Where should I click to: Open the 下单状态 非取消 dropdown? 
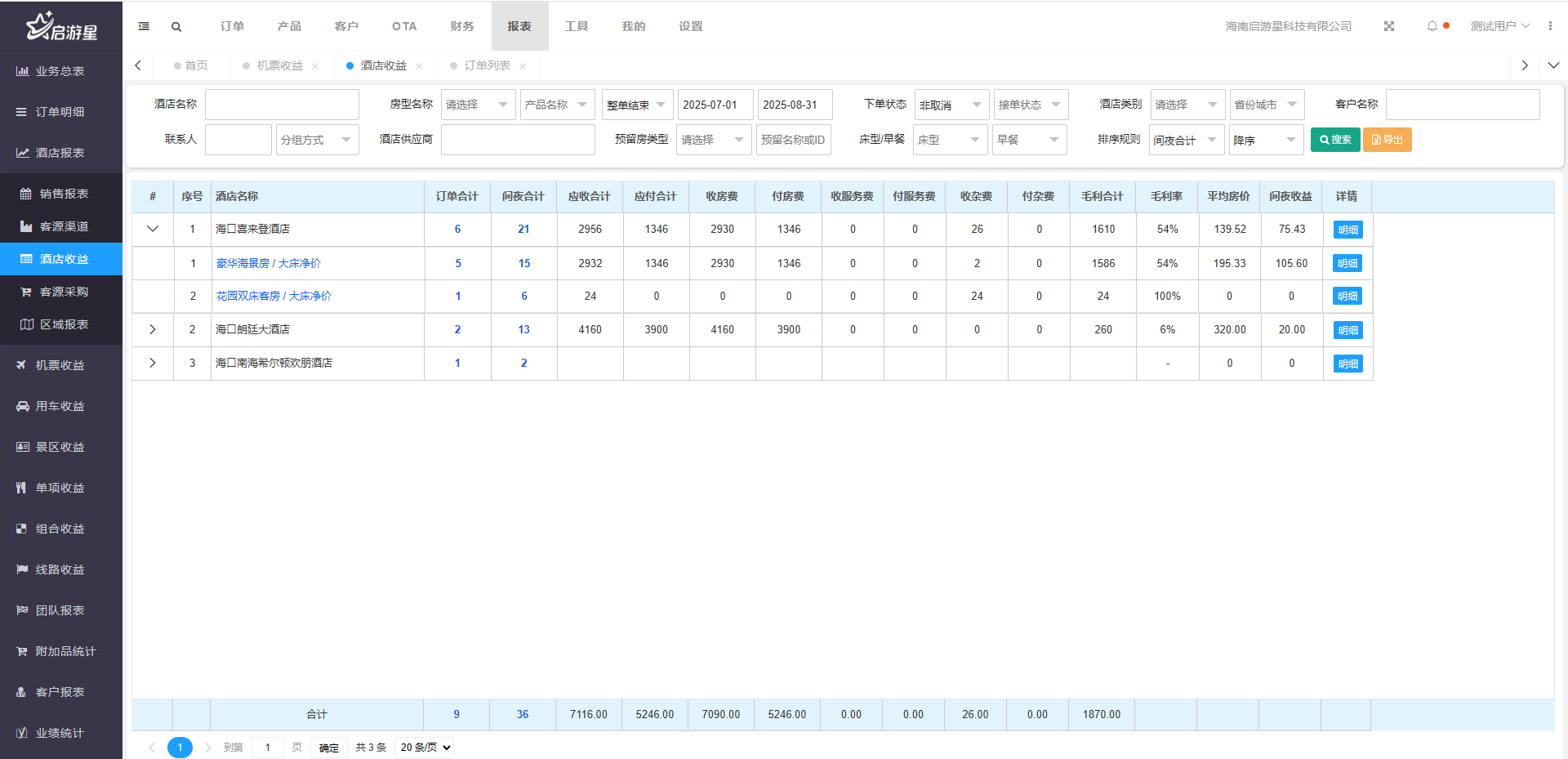(x=951, y=105)
